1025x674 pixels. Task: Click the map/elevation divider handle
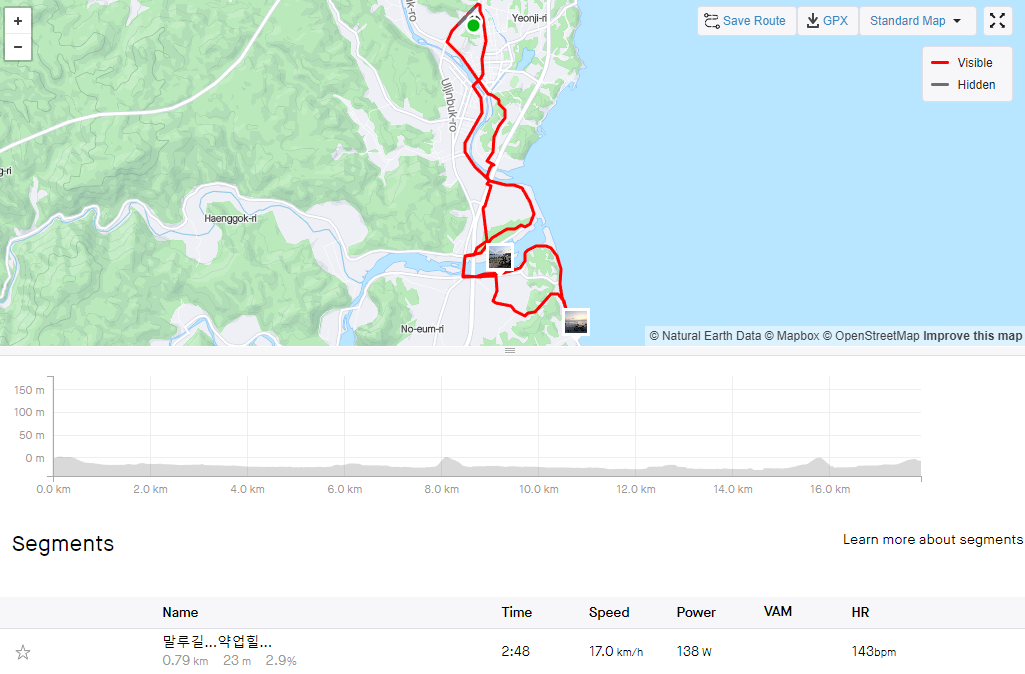(x=510, y=351)
